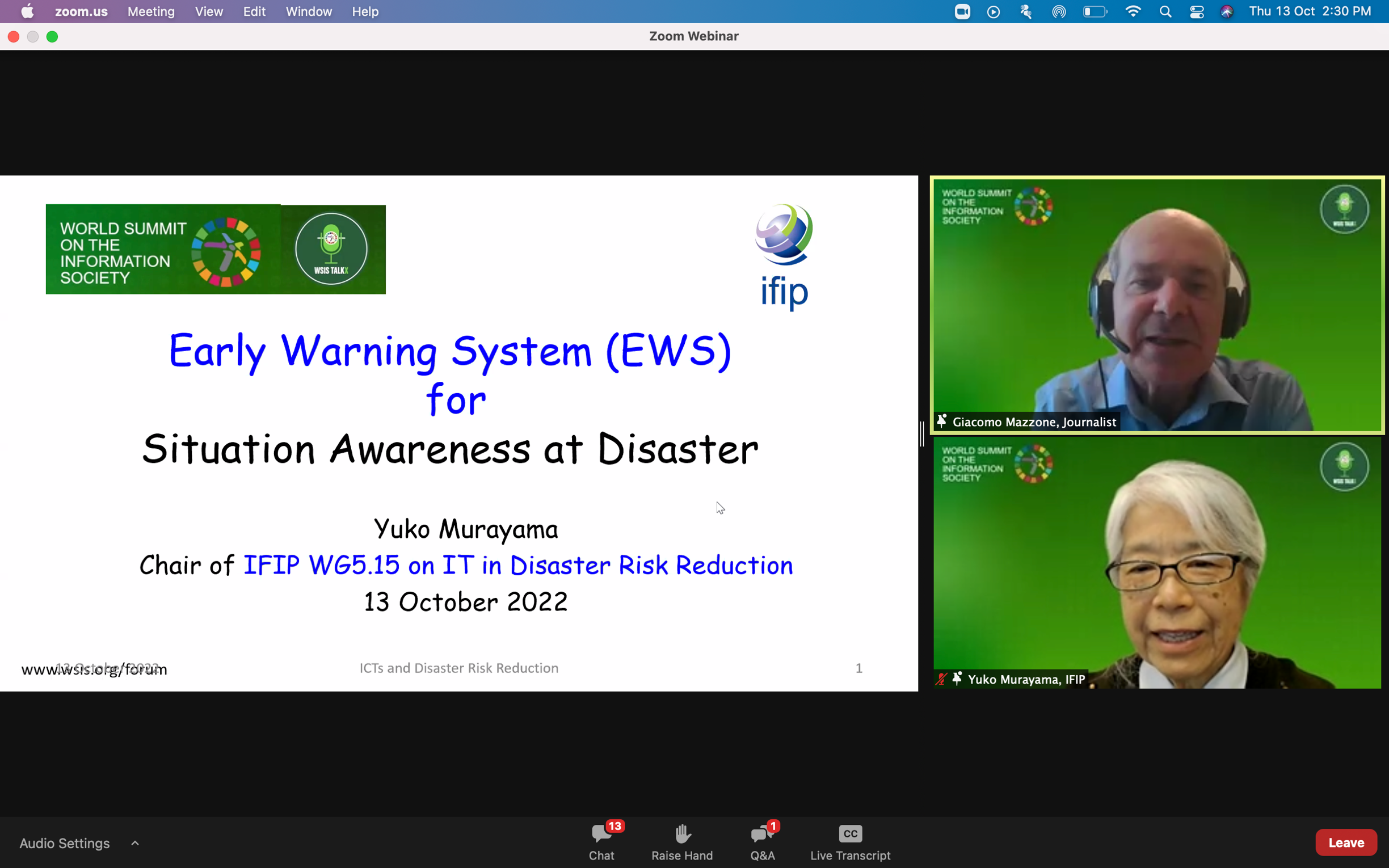Open the Audio Settings options
The width and height of the screenshot is (1389, 868).
coord(64,842)
